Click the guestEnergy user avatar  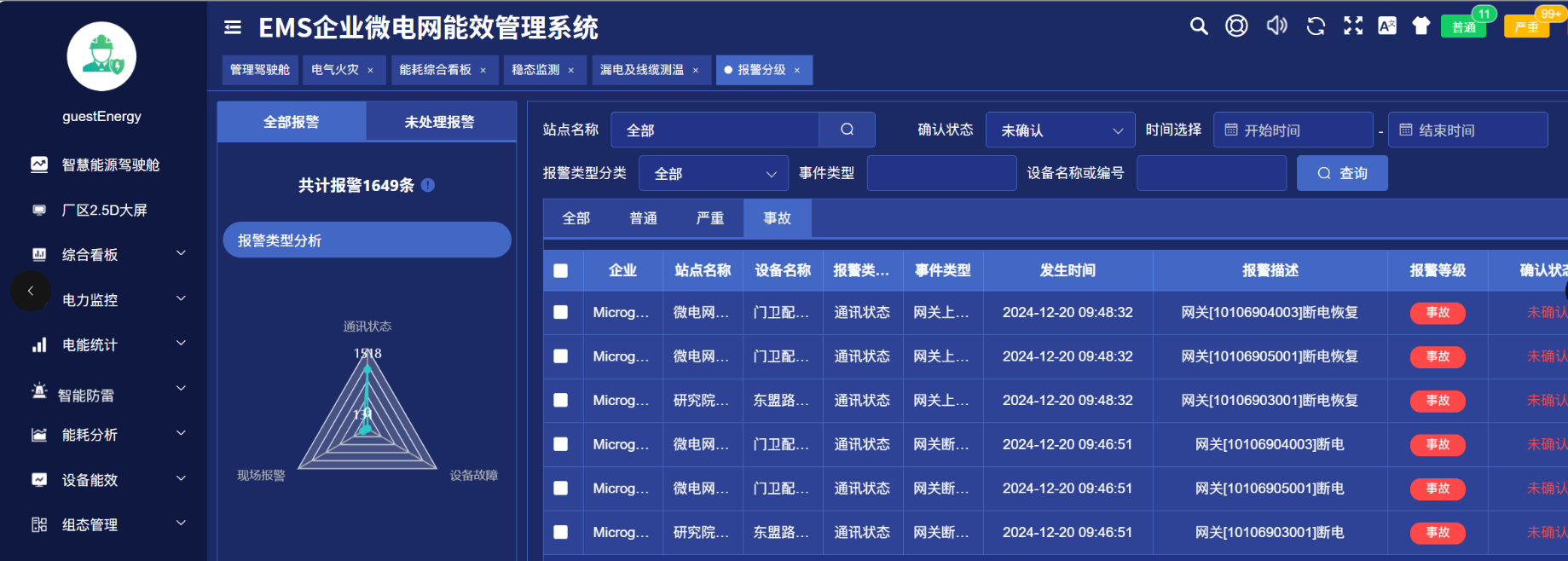click(101, 56)
